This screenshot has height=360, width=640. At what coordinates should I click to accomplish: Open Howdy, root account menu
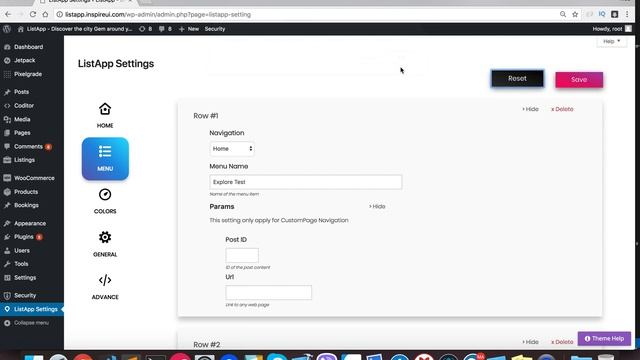(612, 29)
